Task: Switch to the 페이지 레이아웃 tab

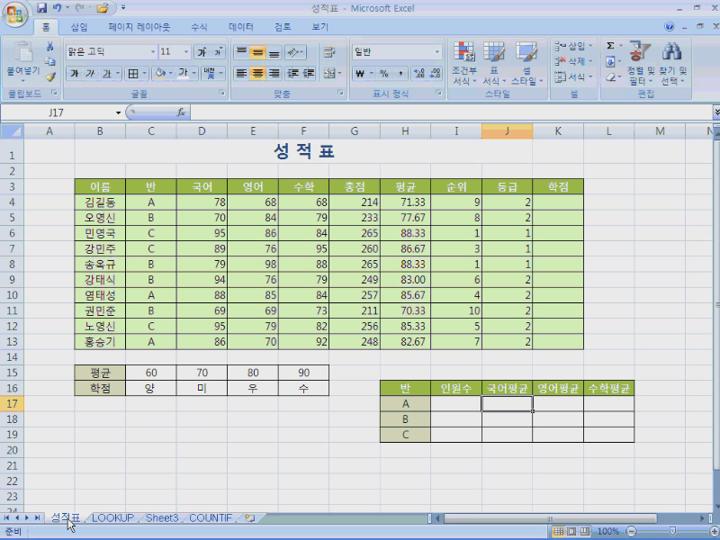Action: [139, 27]
